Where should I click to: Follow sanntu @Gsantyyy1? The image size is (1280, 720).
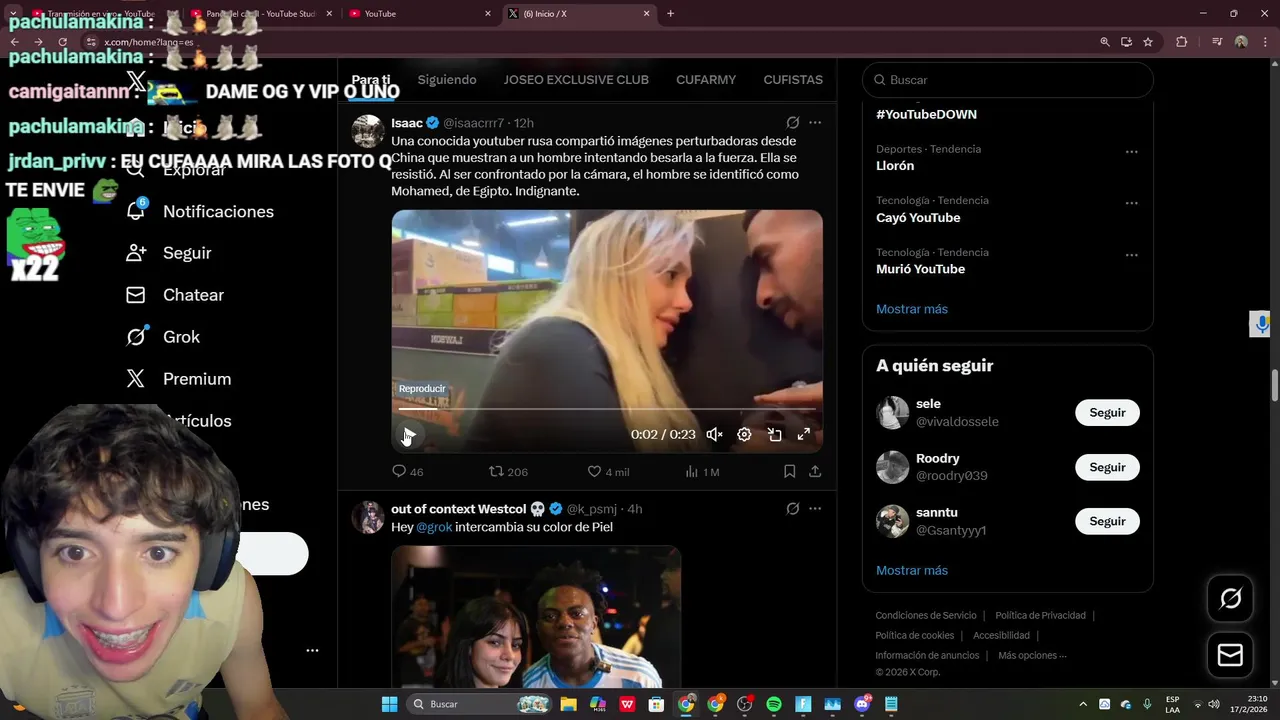(1107, 521)
